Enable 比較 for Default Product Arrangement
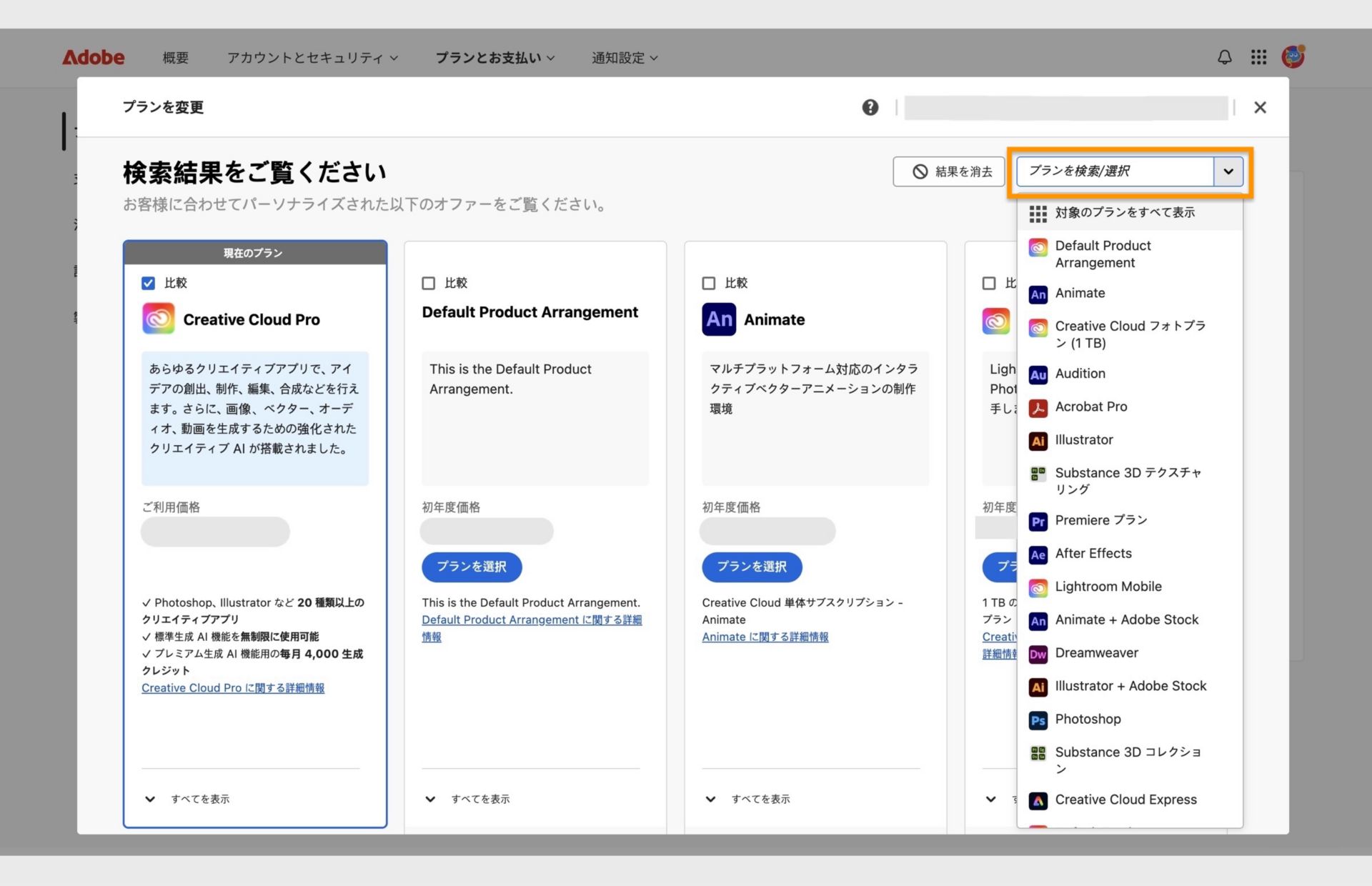Viewport: 1372px width, 886px height. click(428, 283)
